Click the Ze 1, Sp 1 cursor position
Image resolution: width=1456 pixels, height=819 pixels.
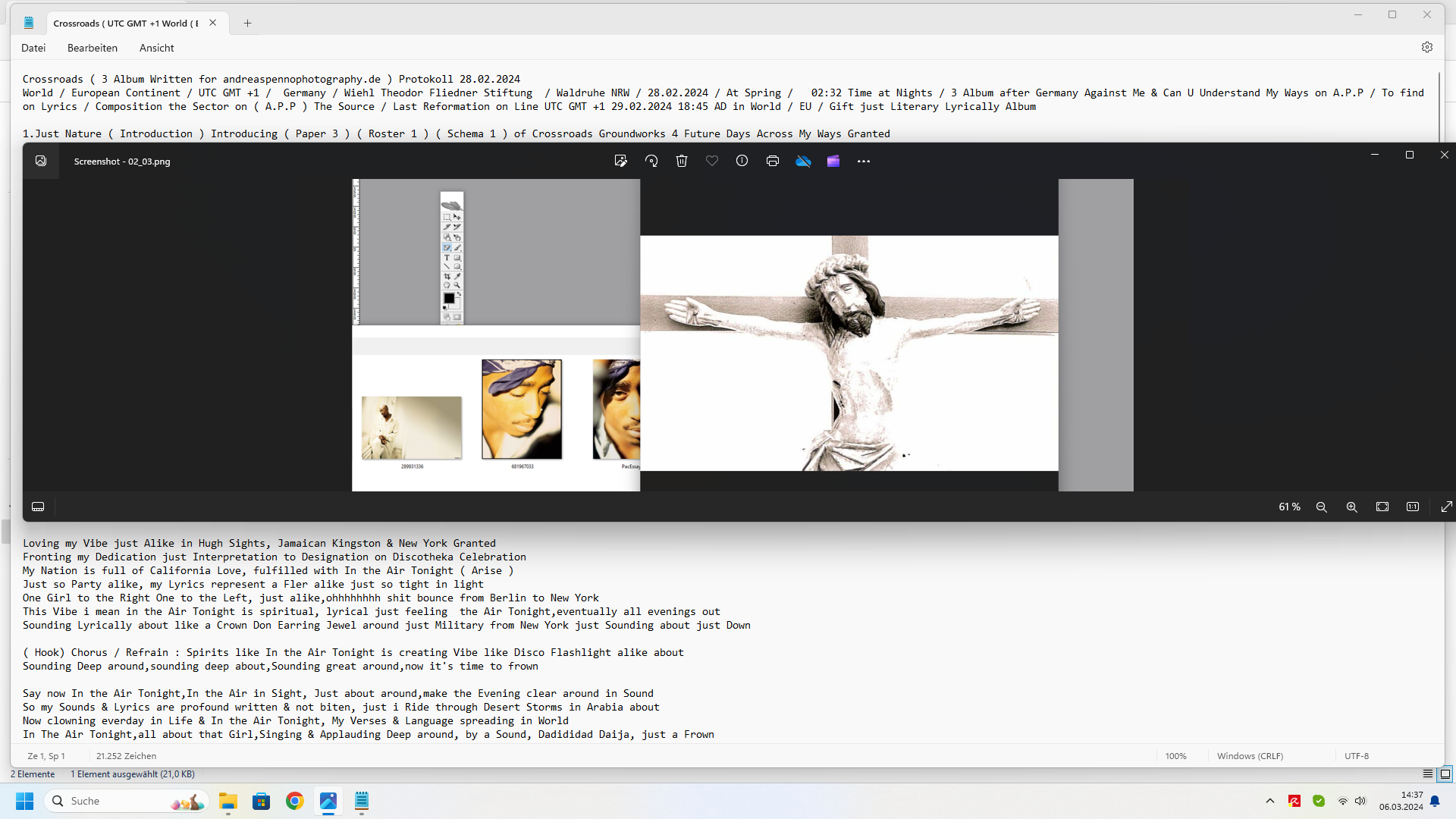(46, 756)
